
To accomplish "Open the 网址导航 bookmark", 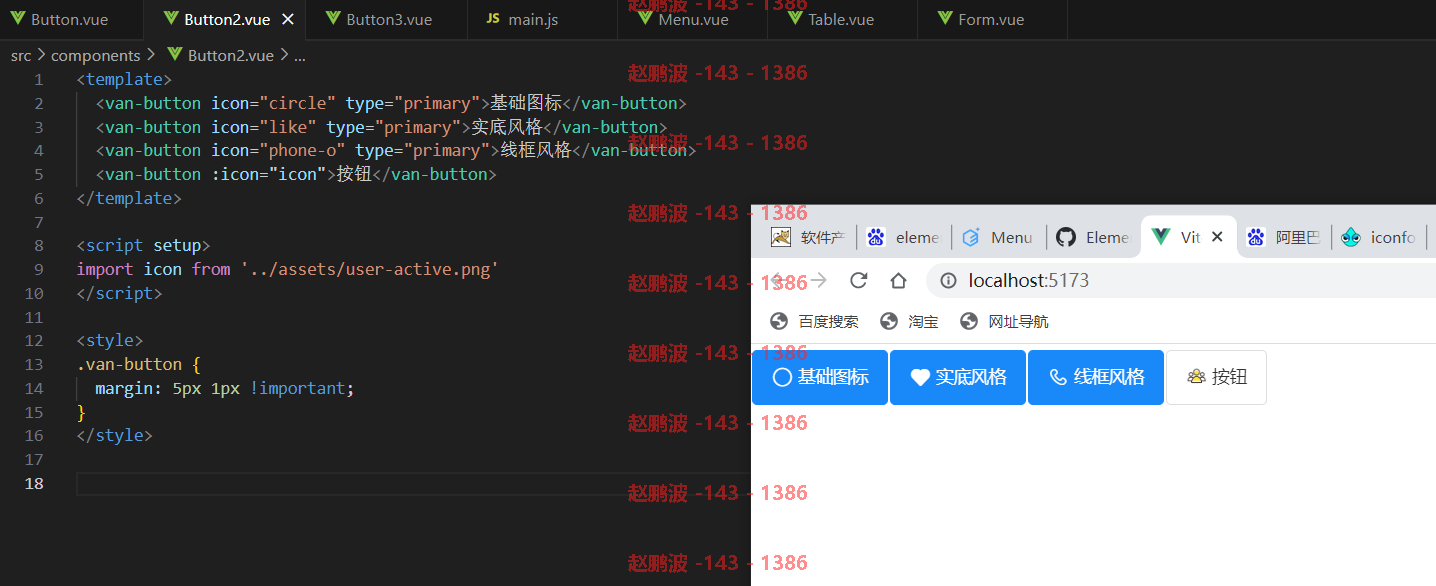I will click(1004, 321).
